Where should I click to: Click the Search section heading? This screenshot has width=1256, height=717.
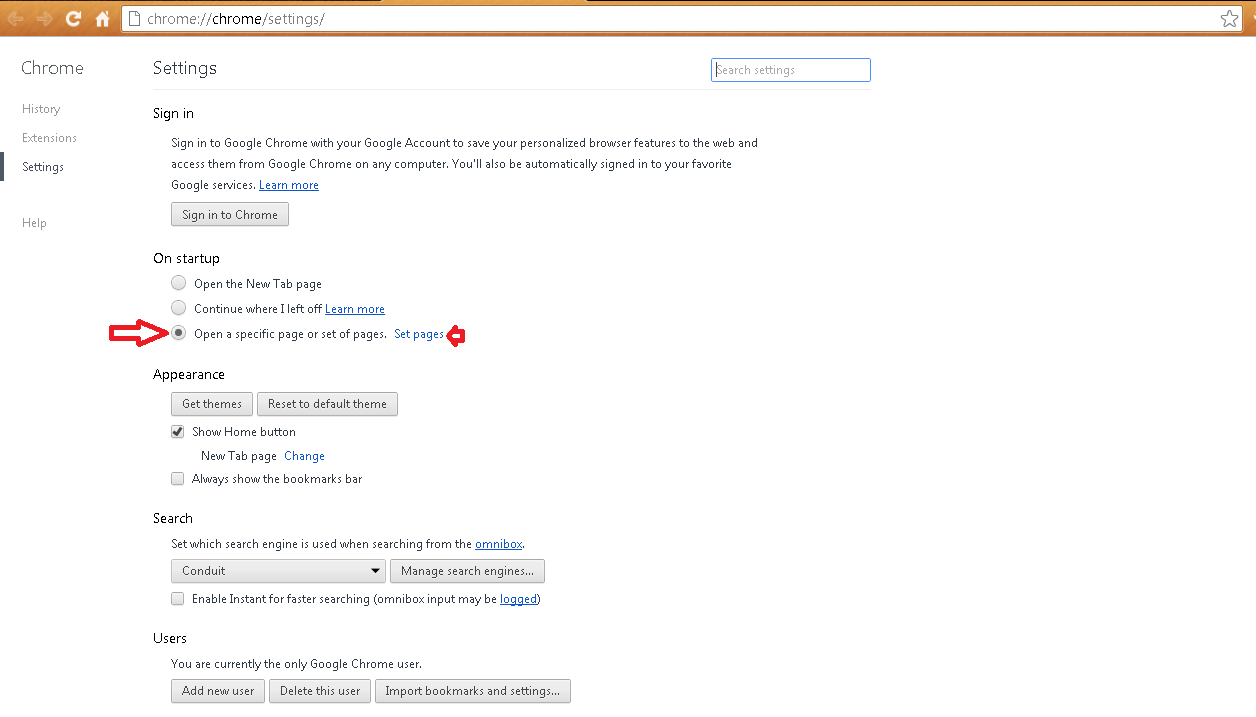coord(173,518)
